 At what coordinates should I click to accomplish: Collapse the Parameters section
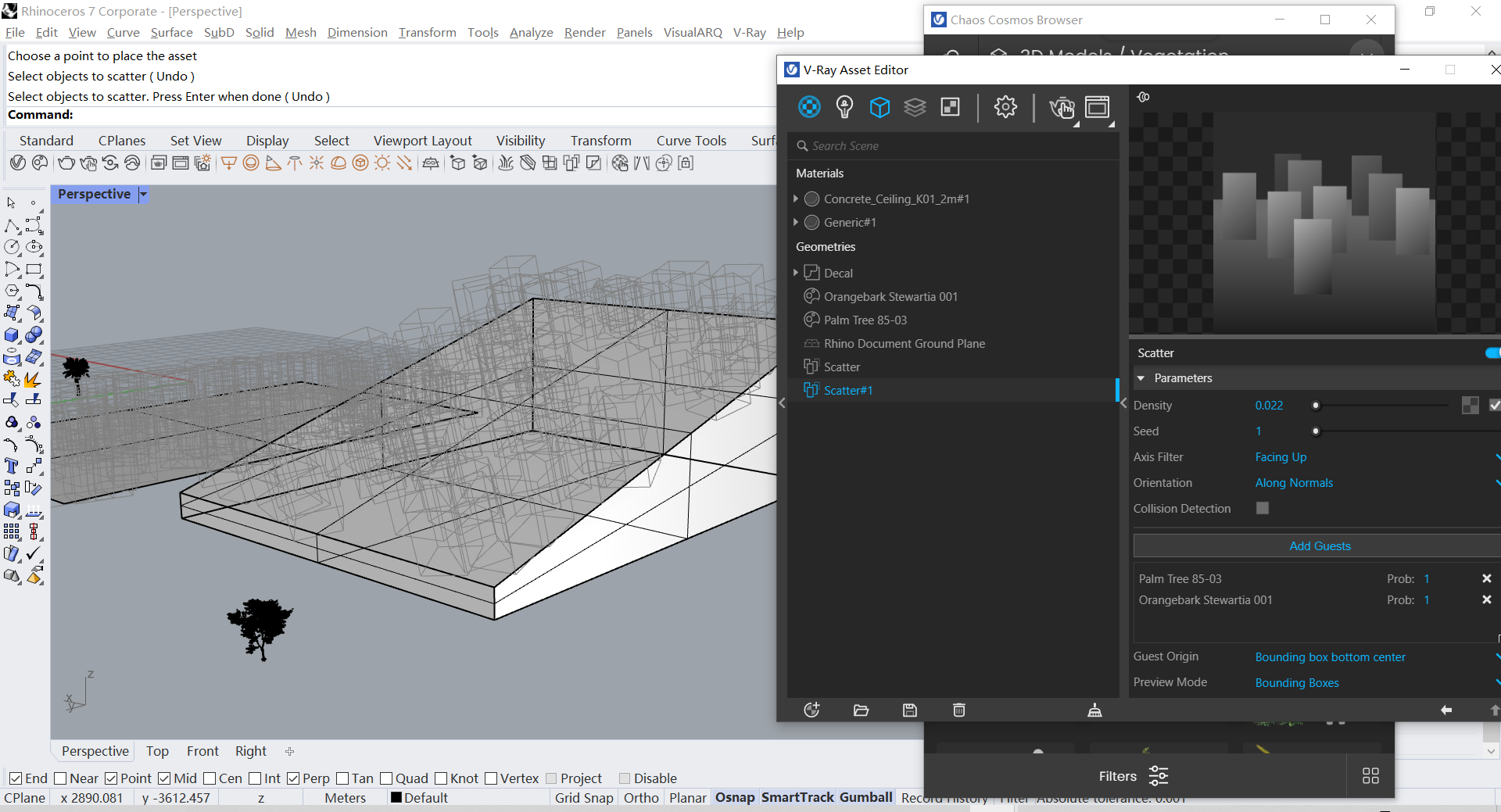coord(1141,378)
